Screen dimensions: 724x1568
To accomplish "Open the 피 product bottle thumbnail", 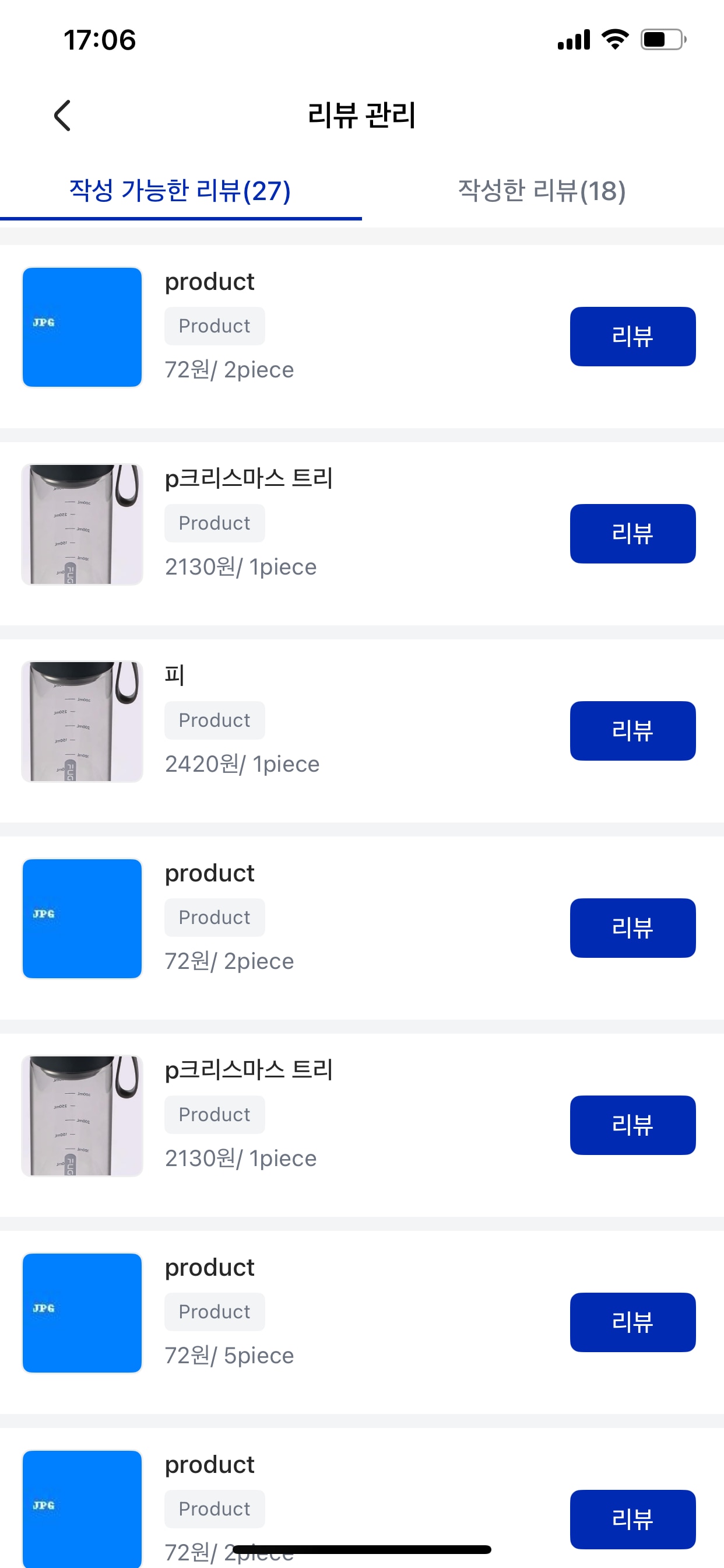I will click(82, 722).
